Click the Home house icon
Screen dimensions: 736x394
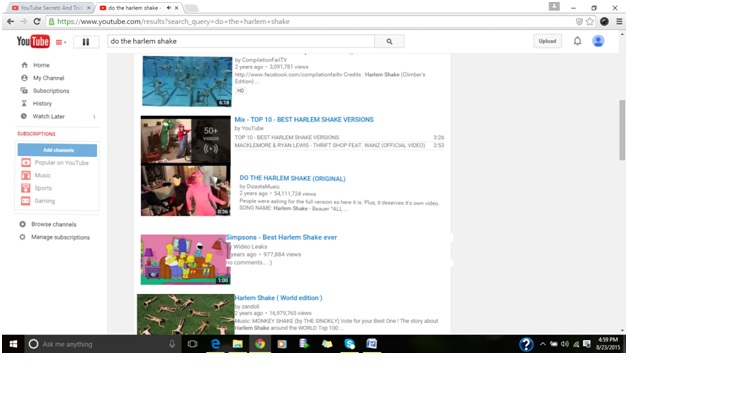[24, 65]
